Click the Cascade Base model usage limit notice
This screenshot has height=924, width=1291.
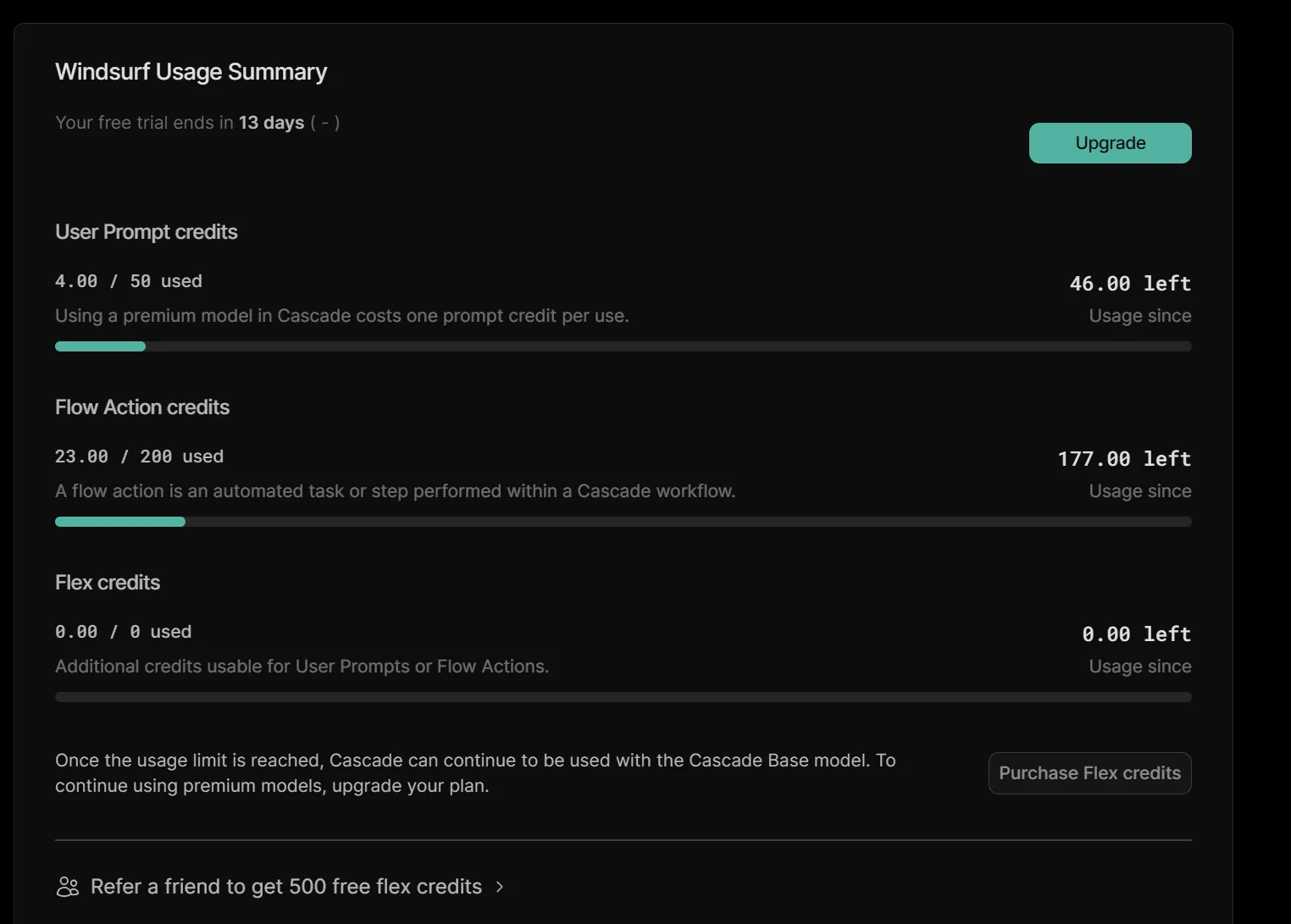point(474,772)
